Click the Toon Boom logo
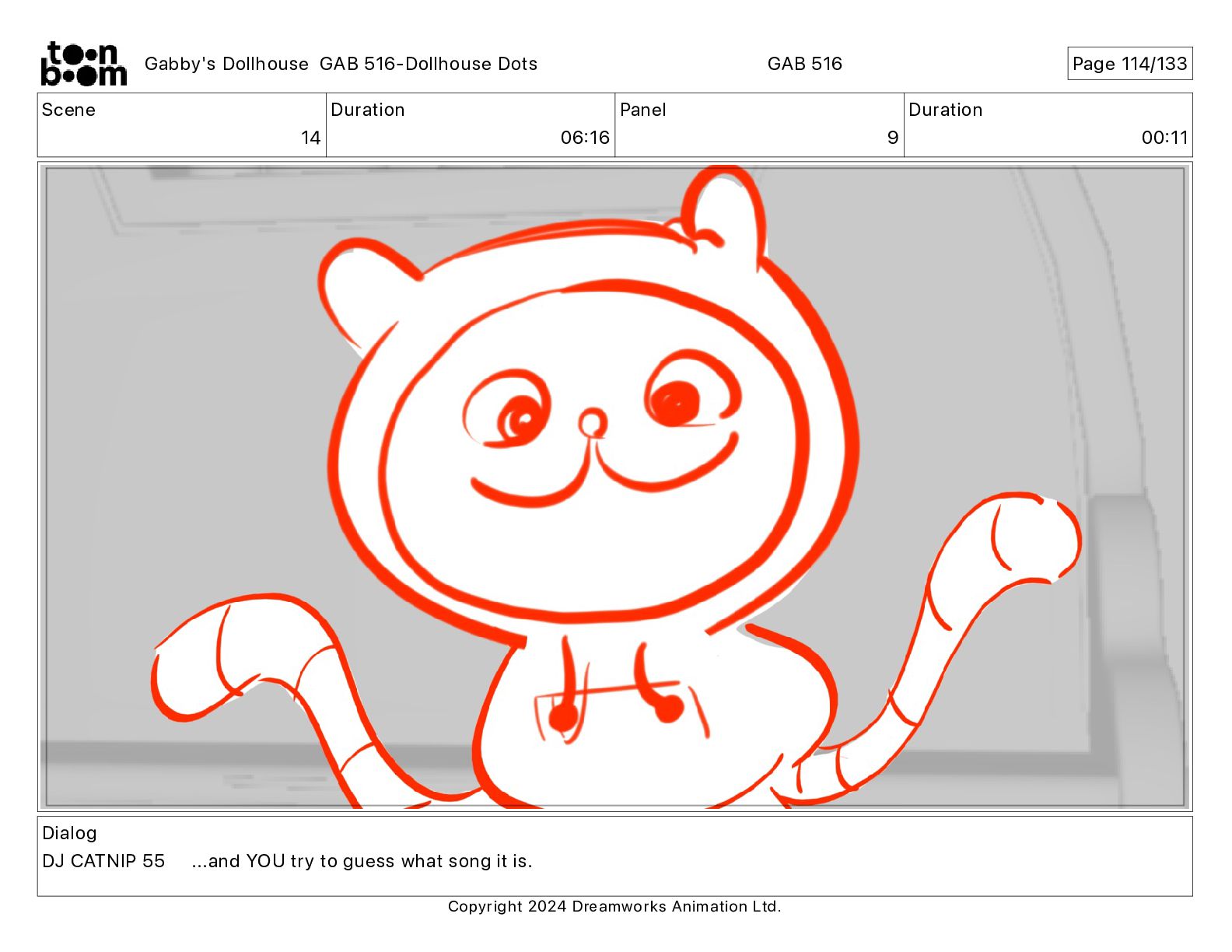The image size is (1232, 952). pos(83,64)
